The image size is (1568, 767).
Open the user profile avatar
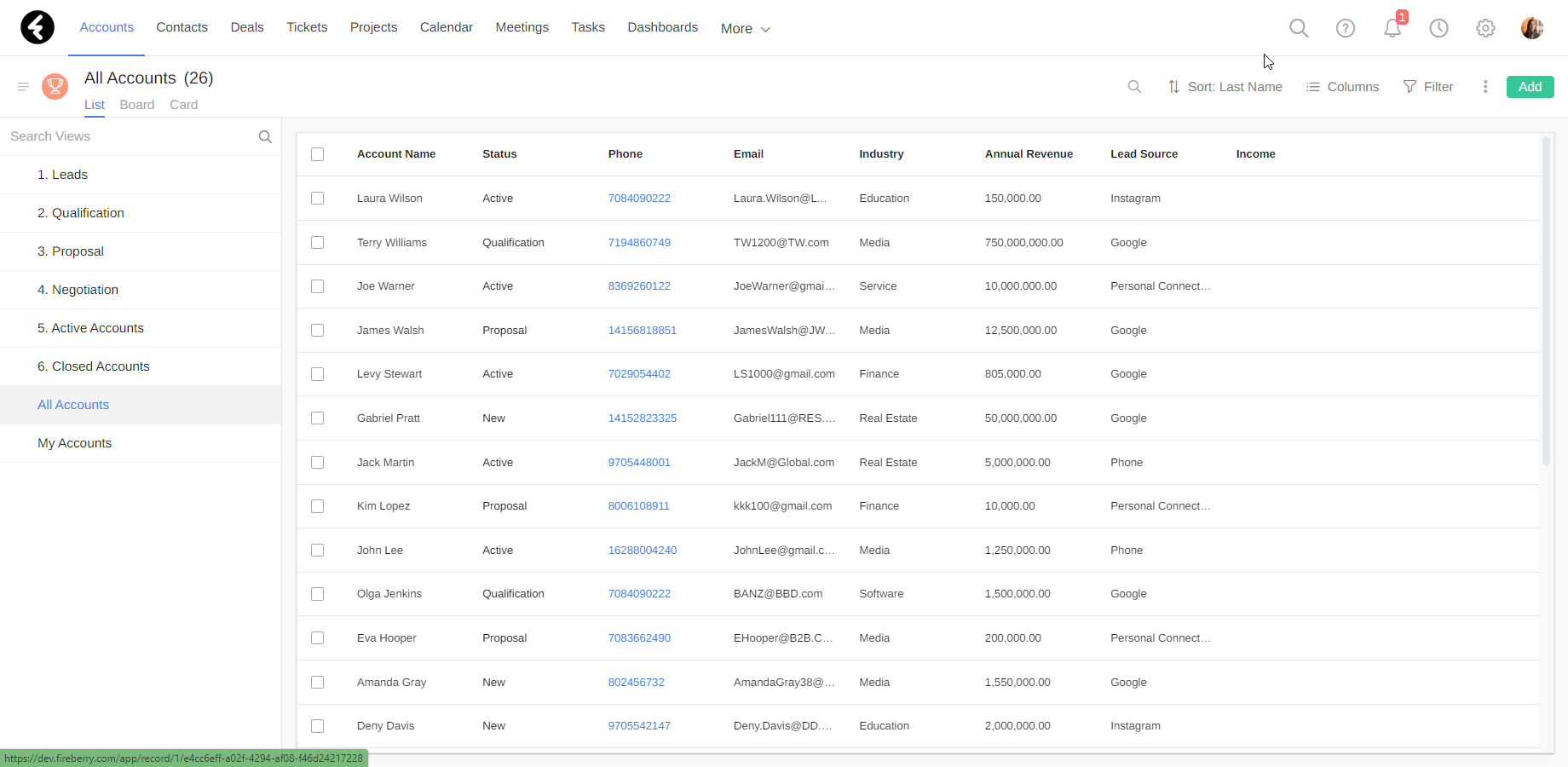coord(1532,28)
